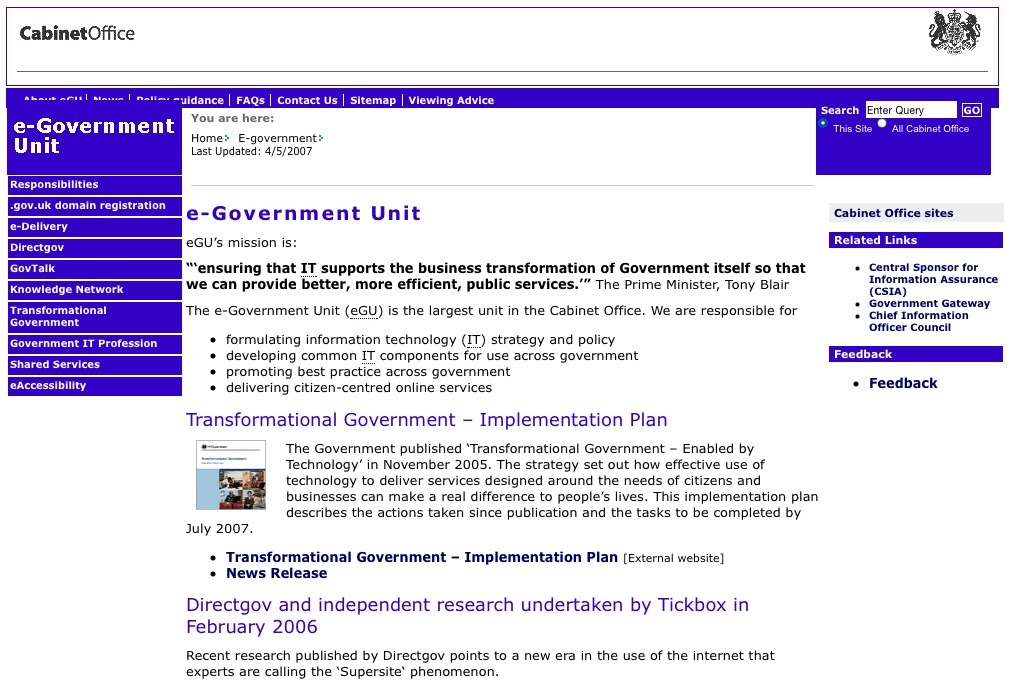Click the e-Government Unit sidebar heading

(x=94, y=135)
